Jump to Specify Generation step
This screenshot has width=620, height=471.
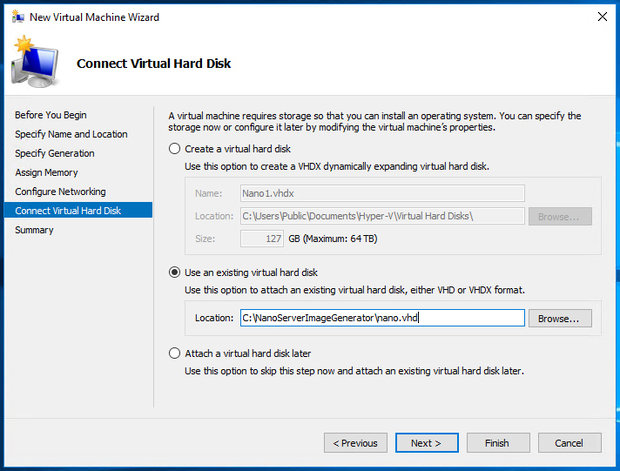(x=55, y=153)
